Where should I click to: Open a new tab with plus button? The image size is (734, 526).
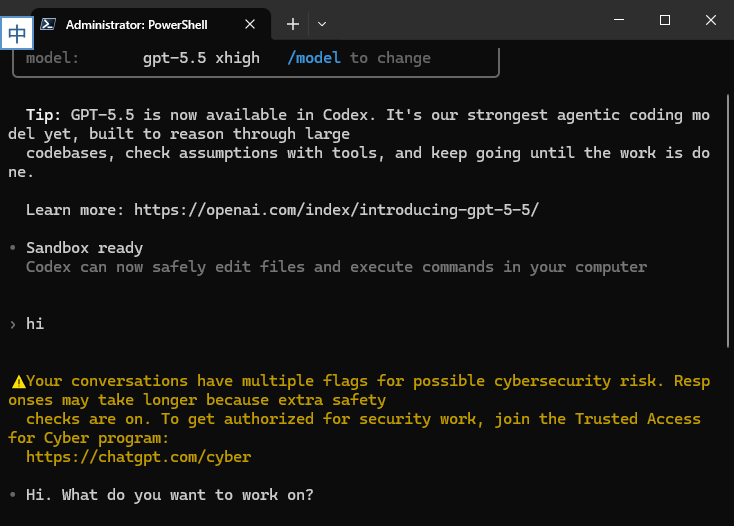[293, 24]
